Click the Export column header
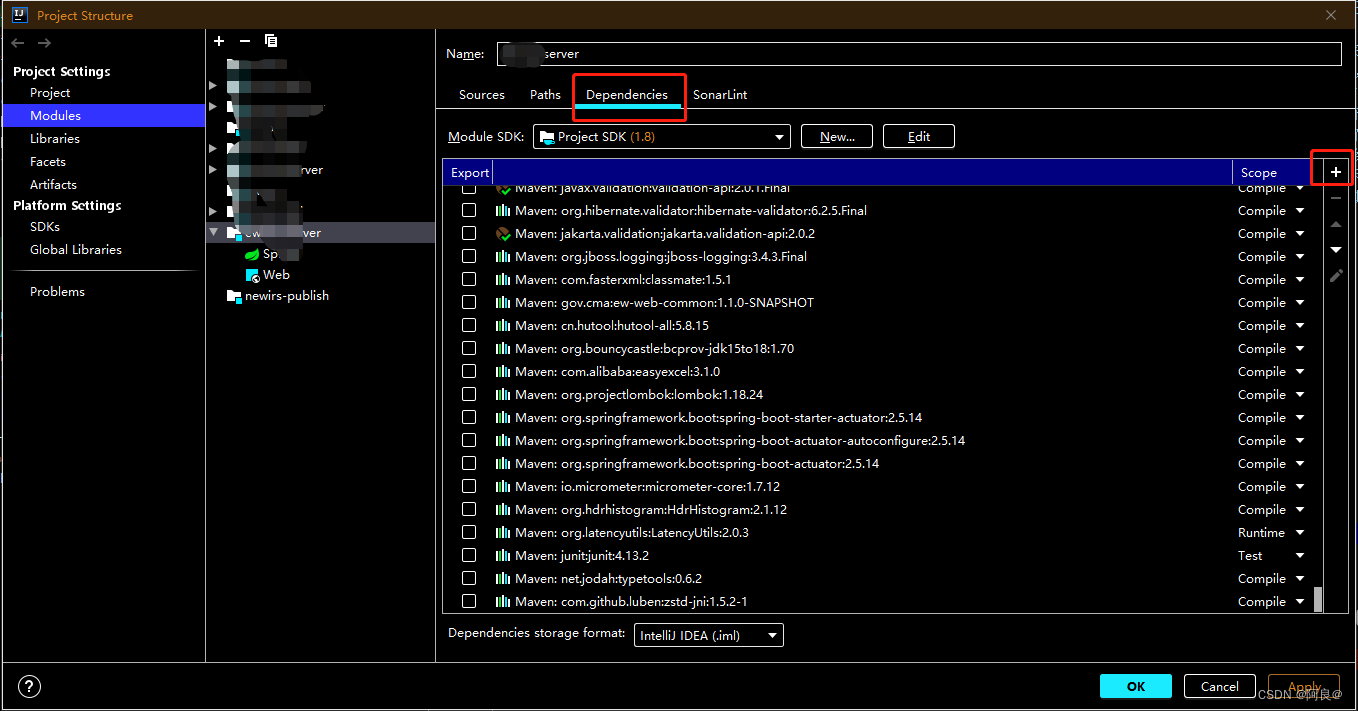The height and width of the screenshot is (711, 1358). [470, 173]
